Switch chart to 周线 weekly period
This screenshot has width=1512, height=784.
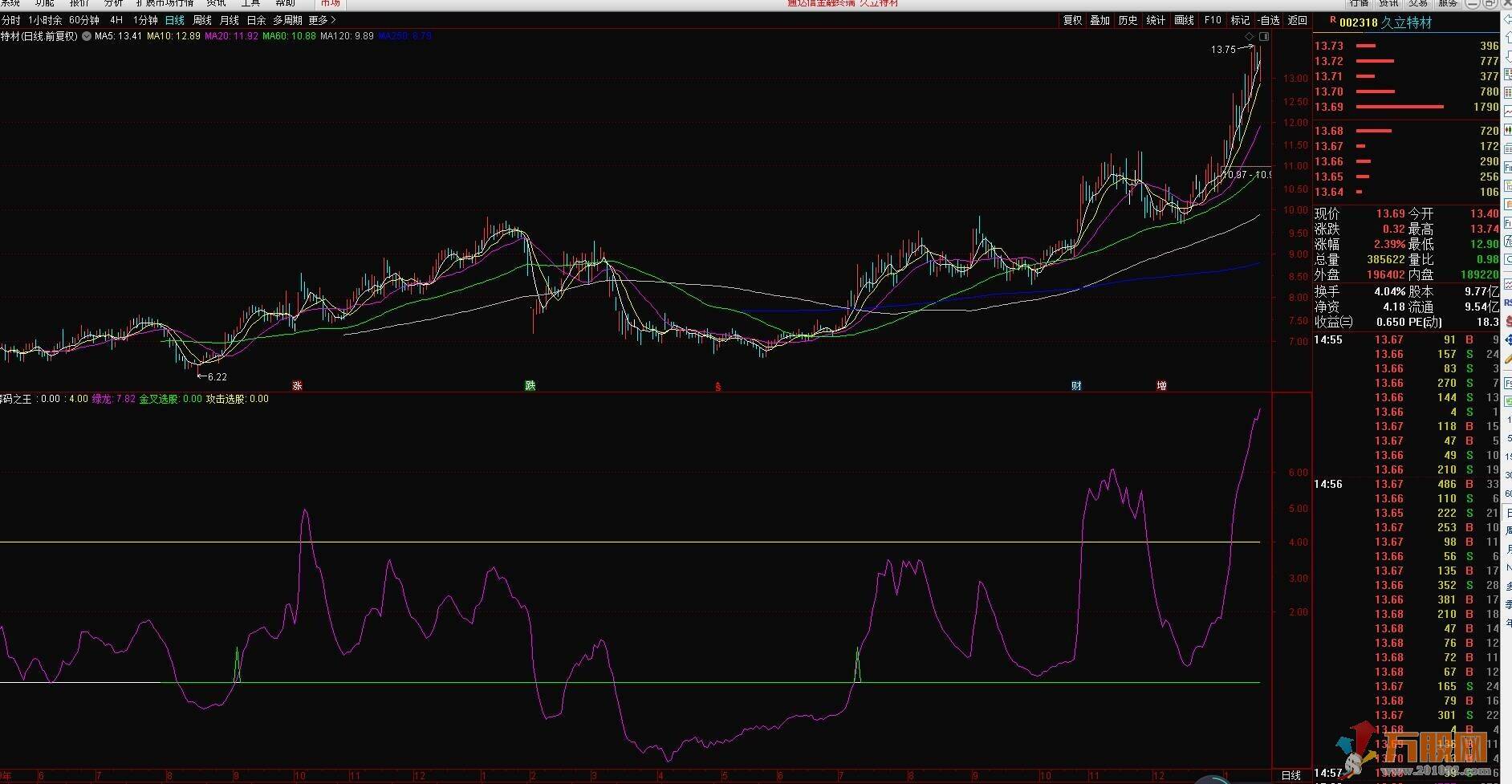pyautogui.click(x=202, y=20)
